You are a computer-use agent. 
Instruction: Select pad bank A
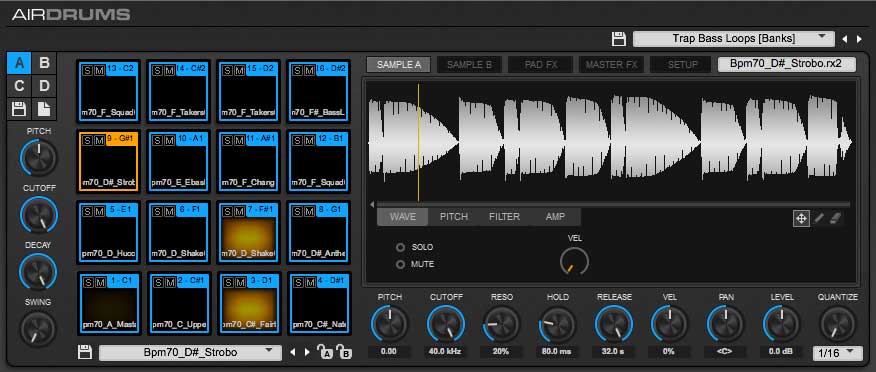pos(19,63)
